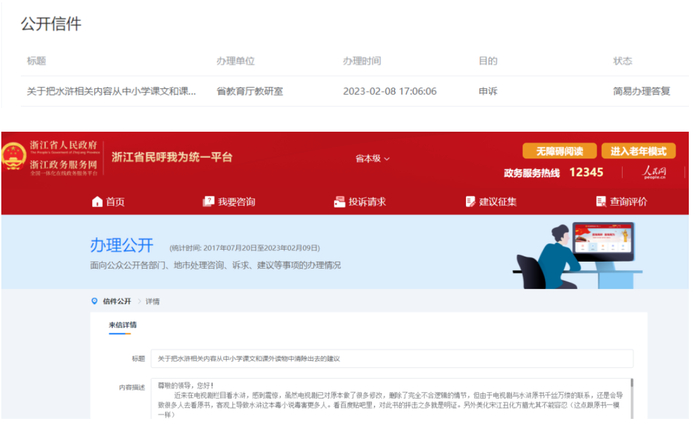Click the 状态 column header
Viewport: 700px width, 427px height.
622,61
